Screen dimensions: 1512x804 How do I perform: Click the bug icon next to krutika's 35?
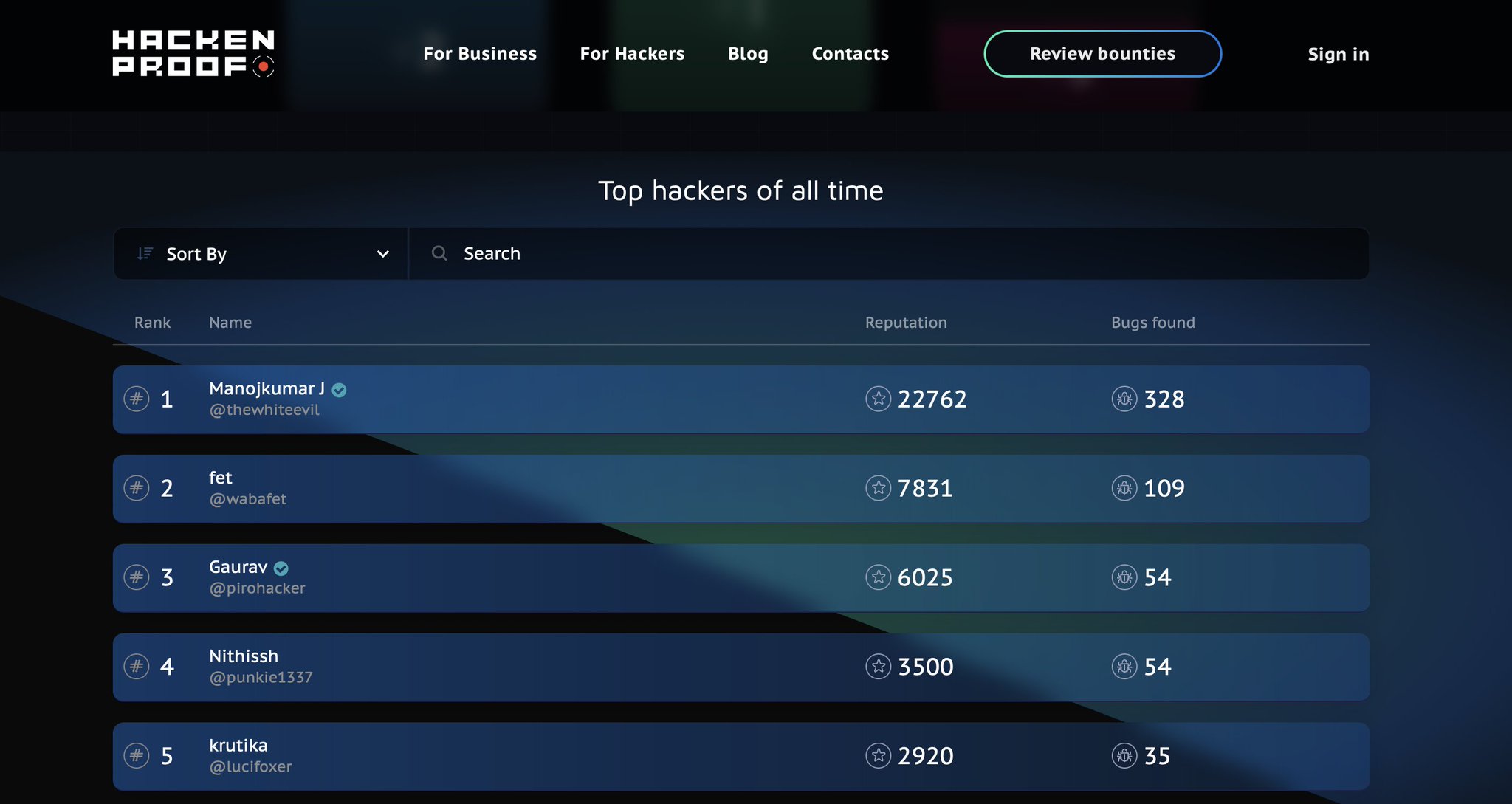[1124, 756]
